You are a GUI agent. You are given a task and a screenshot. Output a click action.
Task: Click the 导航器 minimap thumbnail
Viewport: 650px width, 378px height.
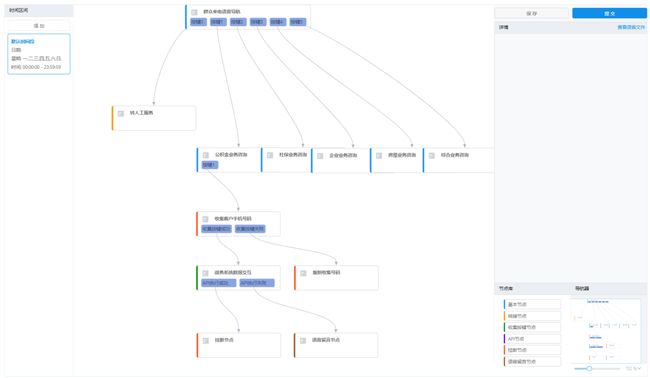(606, 330)
